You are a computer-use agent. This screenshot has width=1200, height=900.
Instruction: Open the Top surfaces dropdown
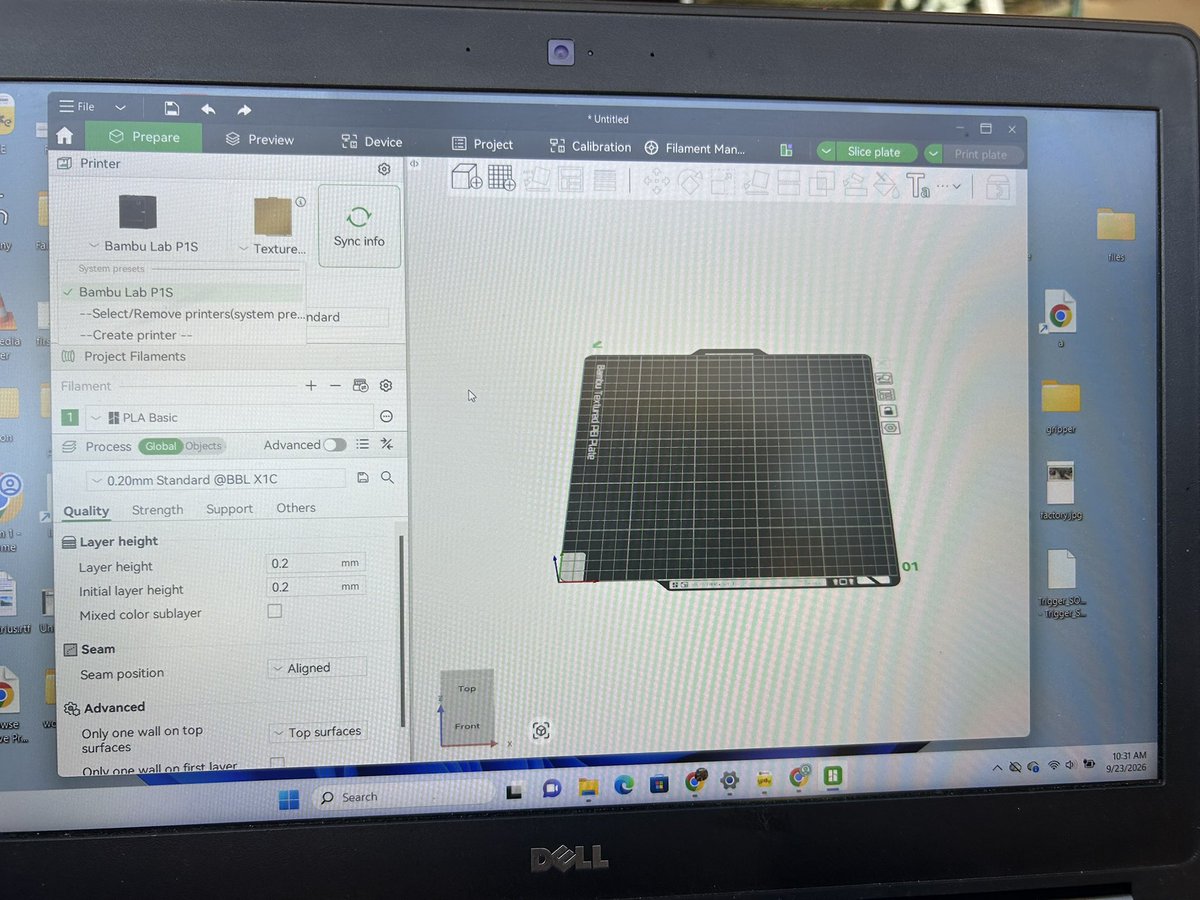318,732
